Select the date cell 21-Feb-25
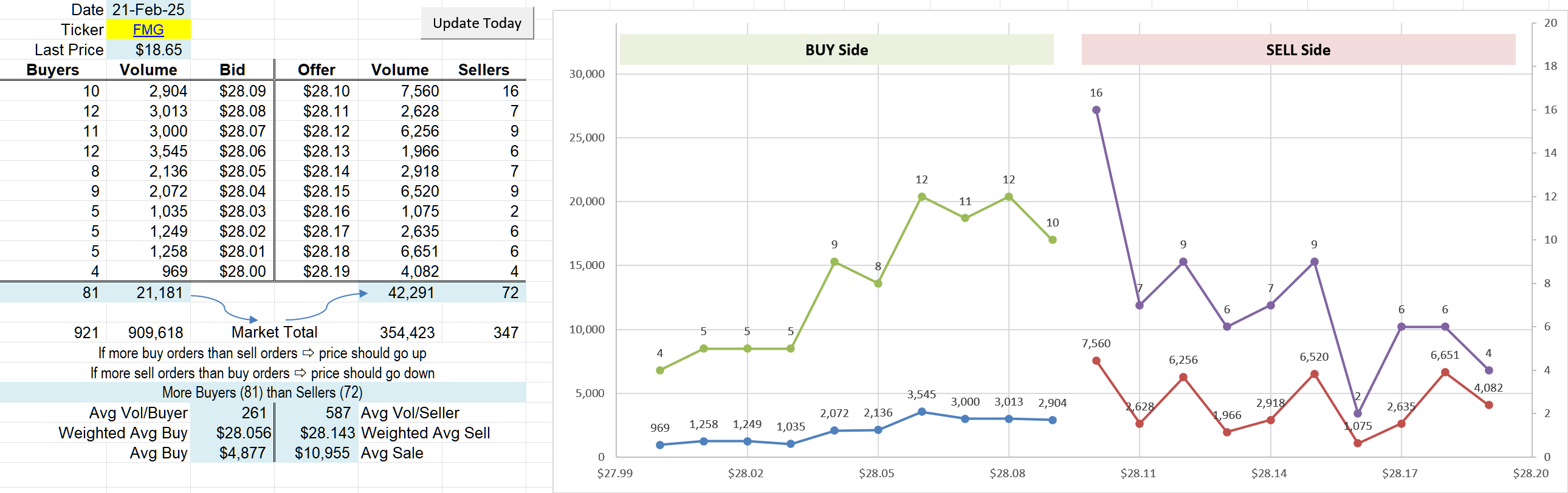 coord(148,10)
